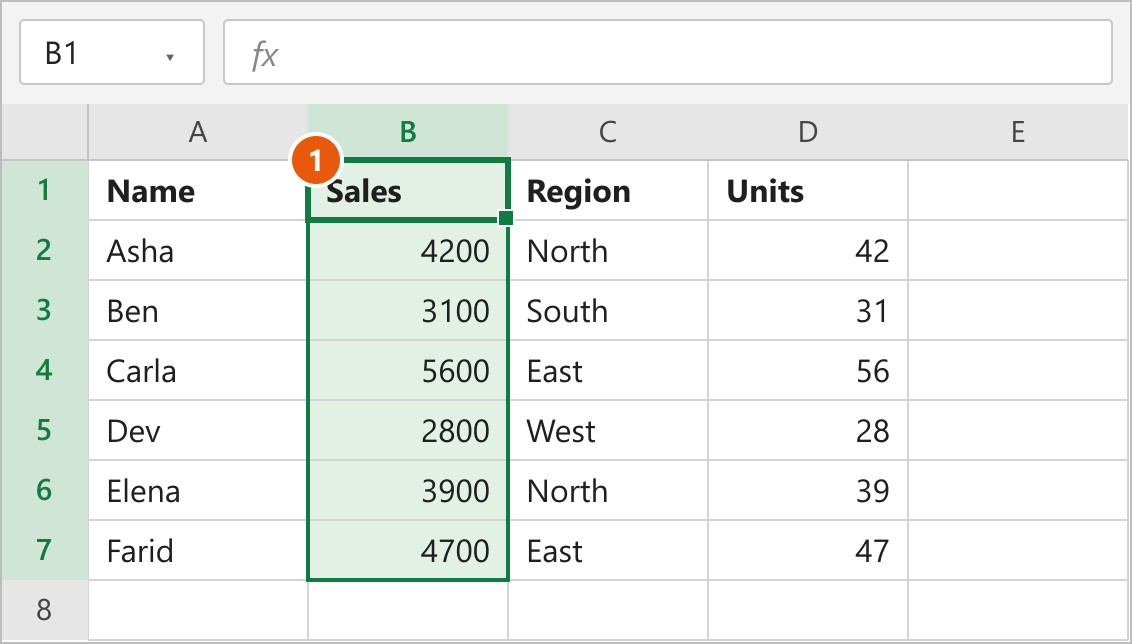Select row 4 header
Screen dimensions: 1132x644
coord(45,370)
